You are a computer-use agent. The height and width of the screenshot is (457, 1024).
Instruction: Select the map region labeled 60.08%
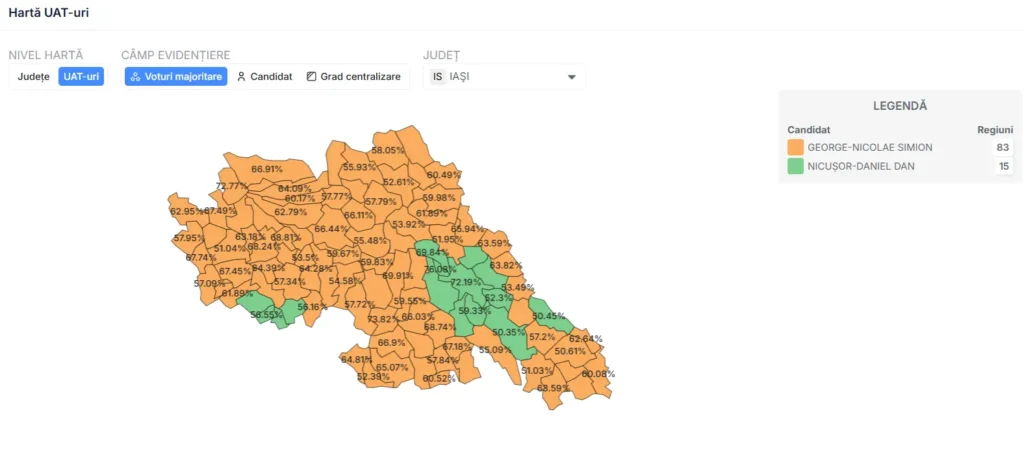(x=598, y=374)
